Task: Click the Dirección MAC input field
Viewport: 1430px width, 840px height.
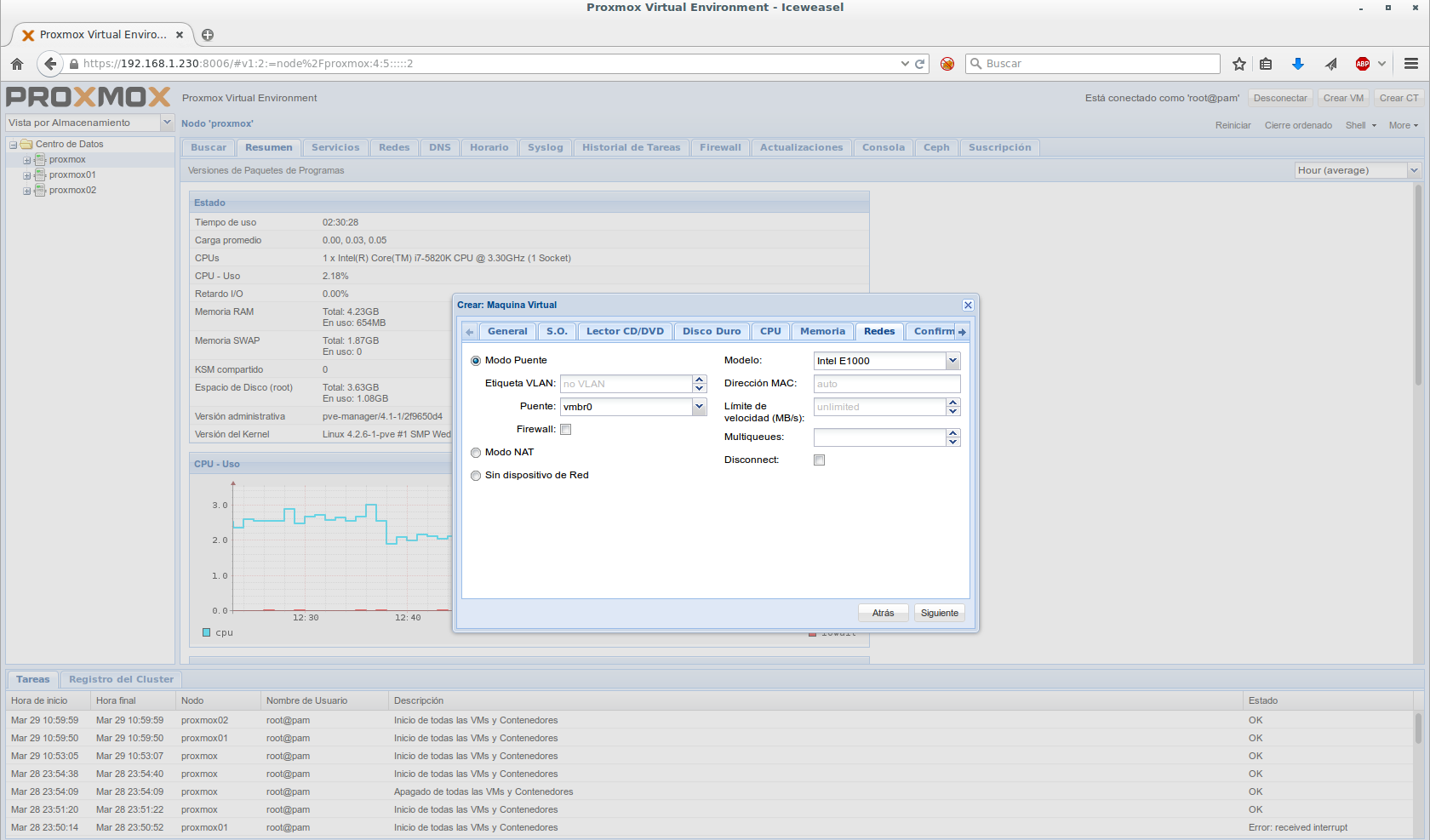Action: (886, 384)
